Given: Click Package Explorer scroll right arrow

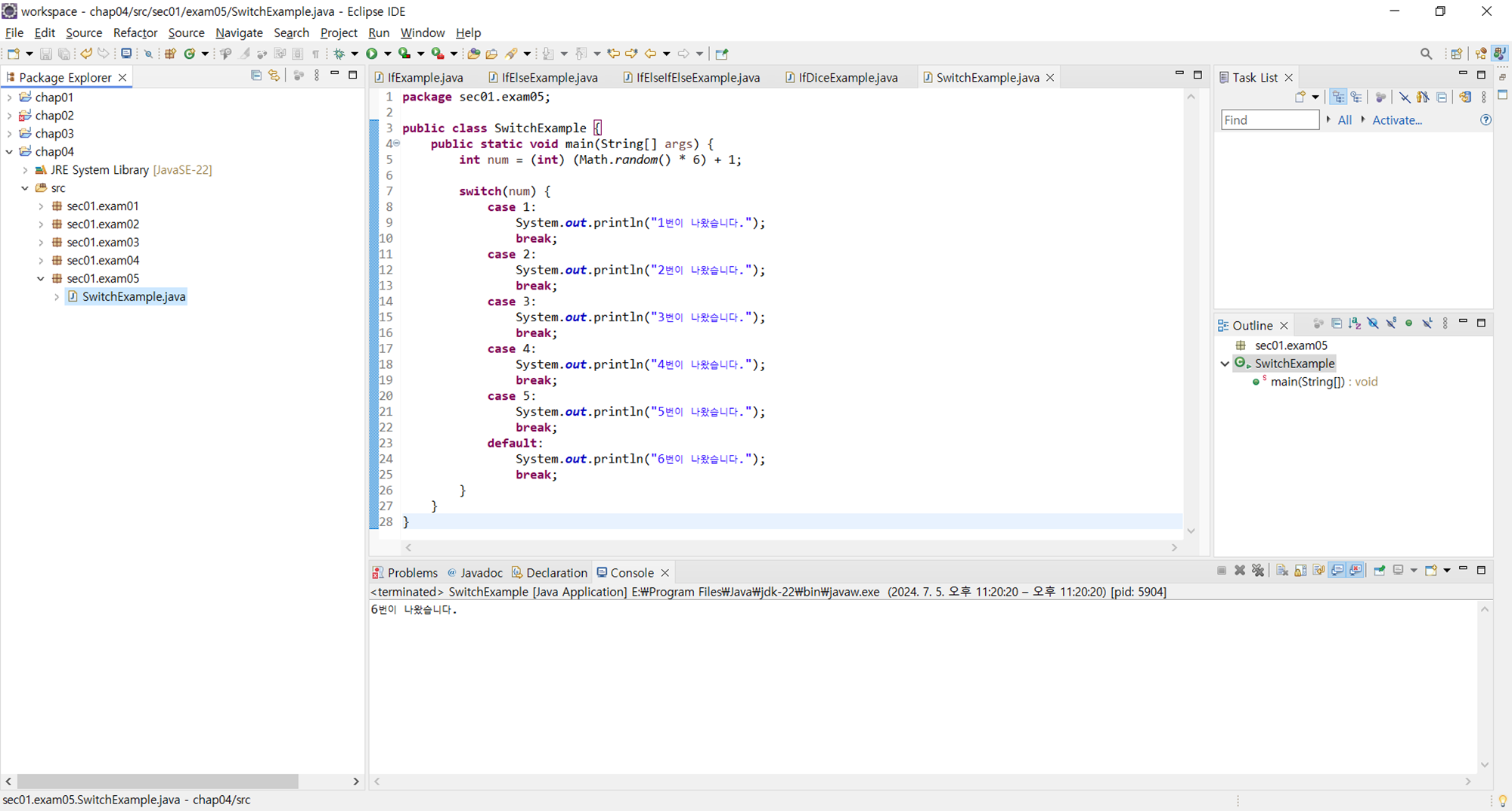Looking at the screenshot, I should 356,782.
